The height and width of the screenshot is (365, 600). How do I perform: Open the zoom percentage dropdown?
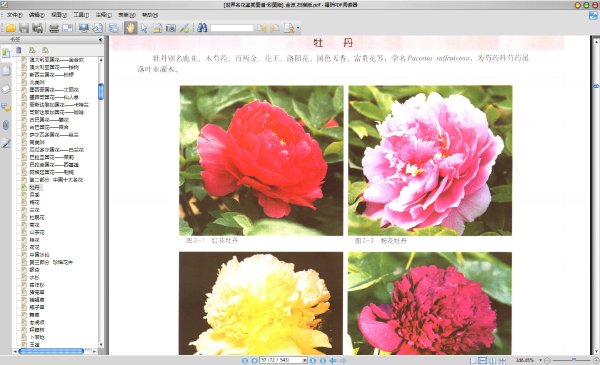click(540, 360)
